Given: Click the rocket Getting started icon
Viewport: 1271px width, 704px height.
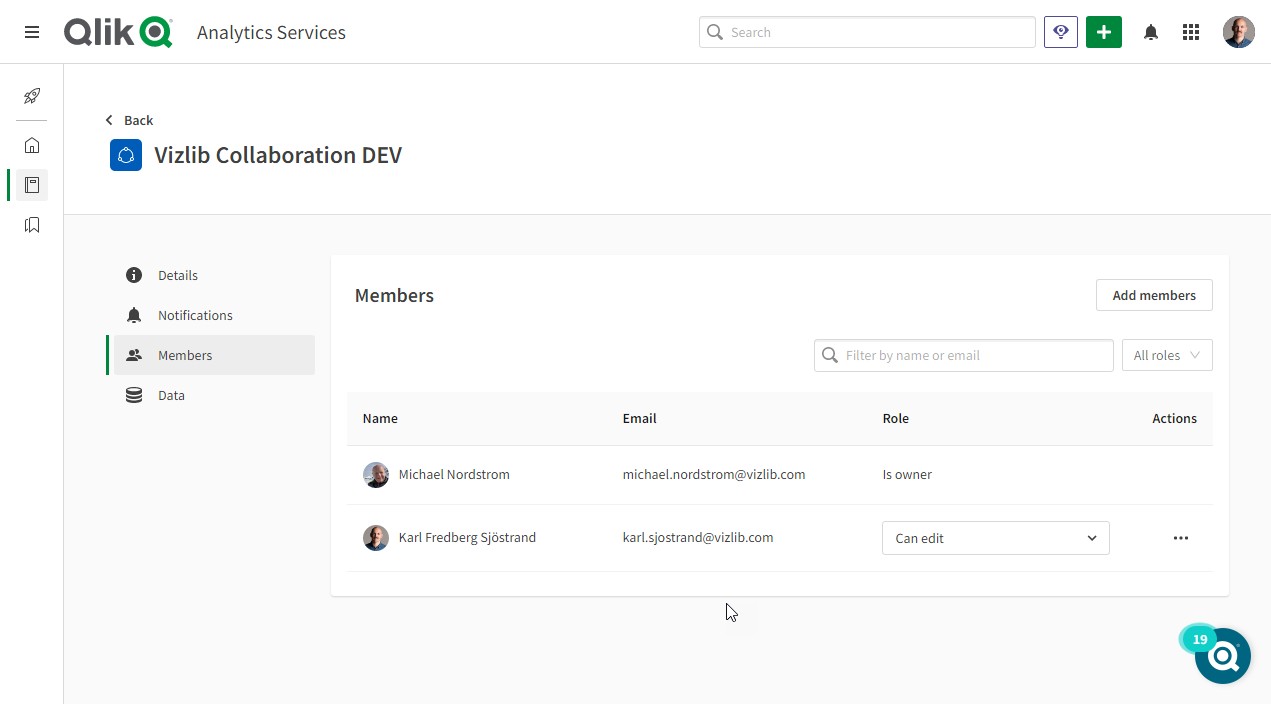Looking at the screenshot, I should (x=32, y=96).
